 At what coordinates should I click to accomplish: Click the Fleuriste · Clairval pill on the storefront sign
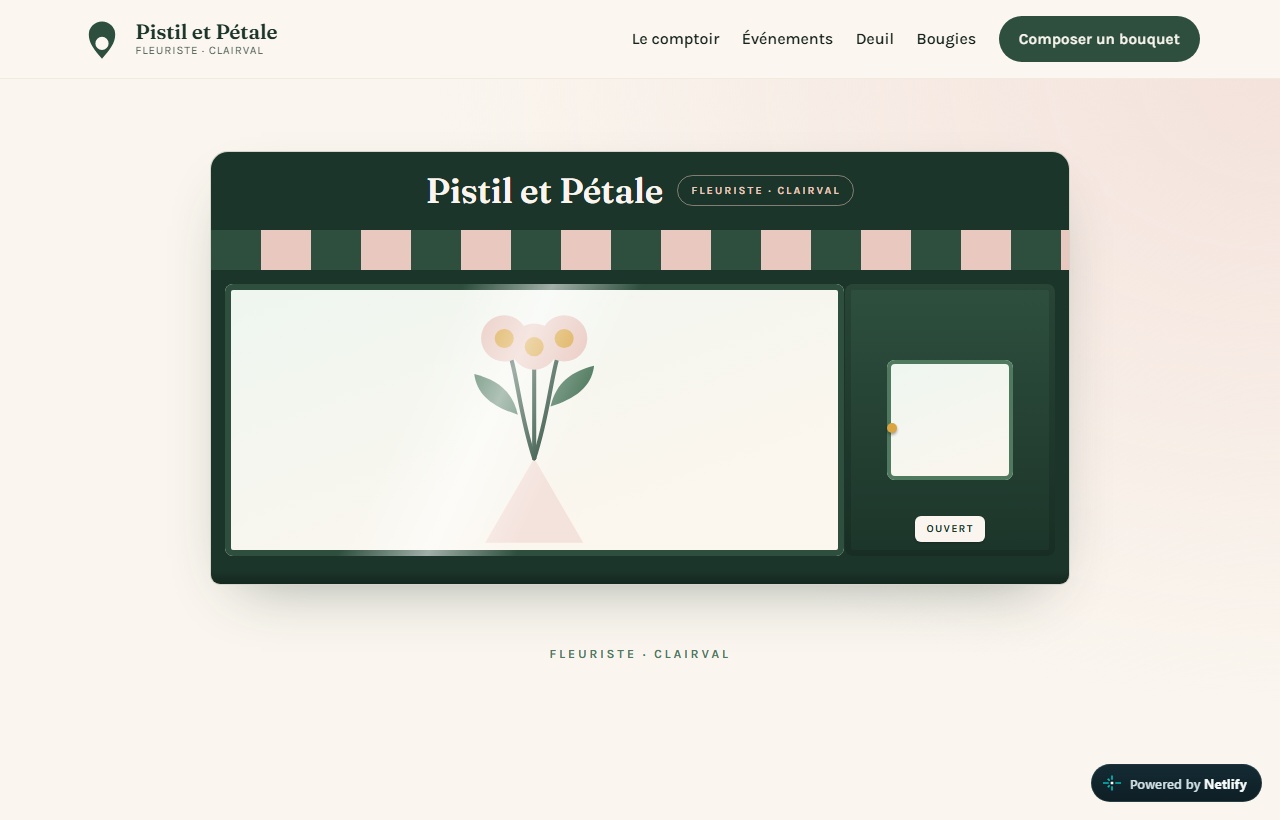point(765,191)
